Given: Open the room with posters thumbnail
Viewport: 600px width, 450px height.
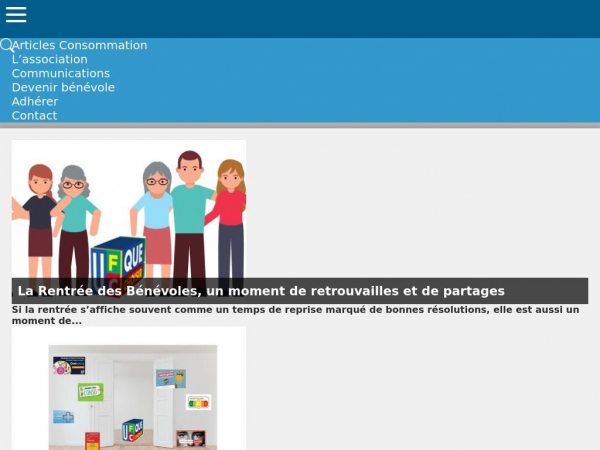Looking at the screenshot, I should [129, 388].
